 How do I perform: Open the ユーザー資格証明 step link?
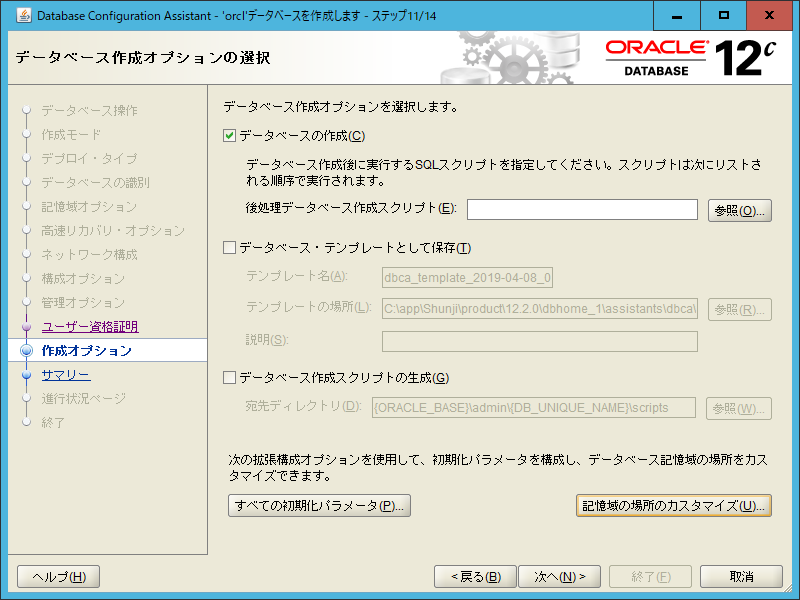(90, 327)
